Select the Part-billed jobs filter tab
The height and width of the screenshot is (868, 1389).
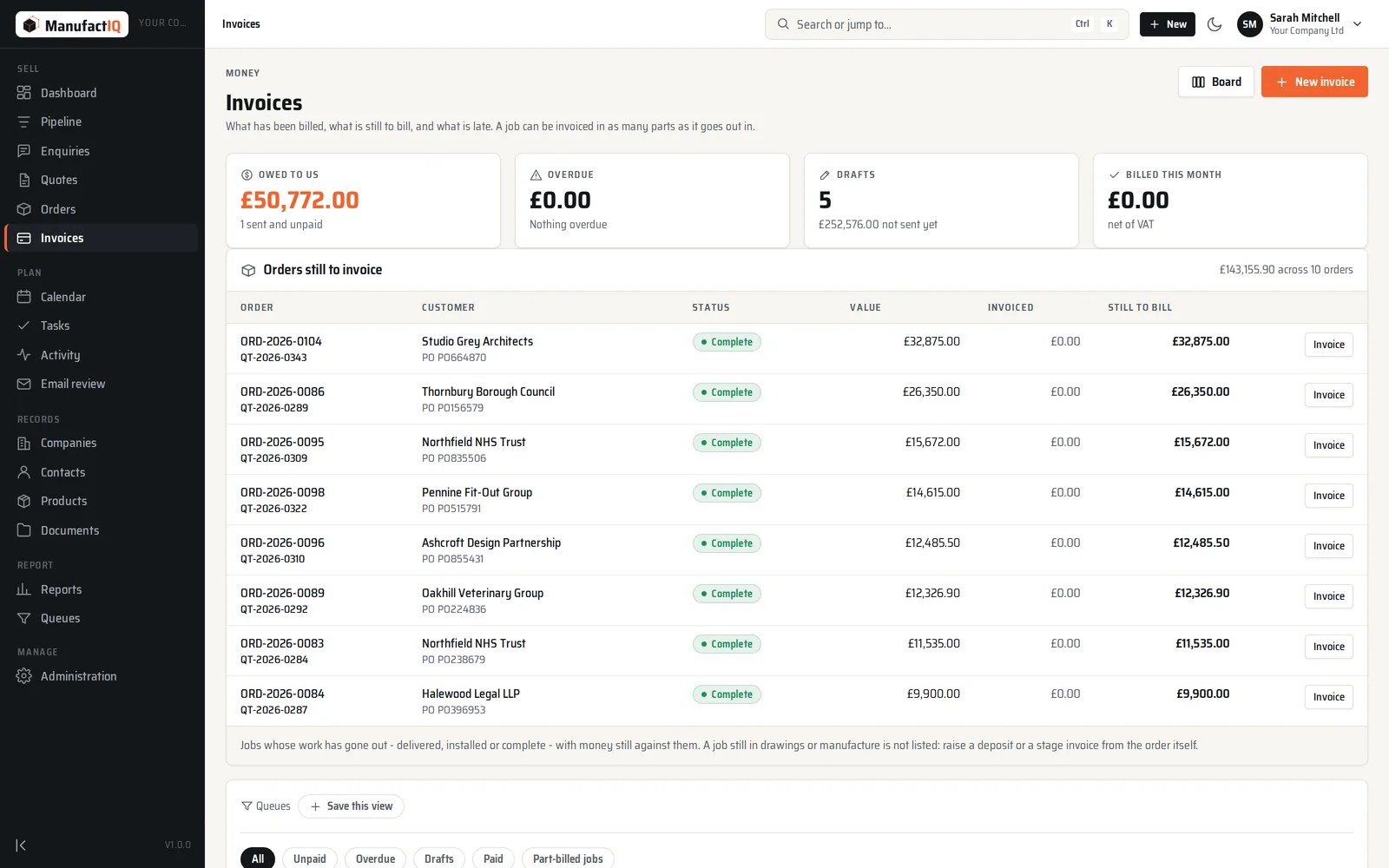pos(568,858)
